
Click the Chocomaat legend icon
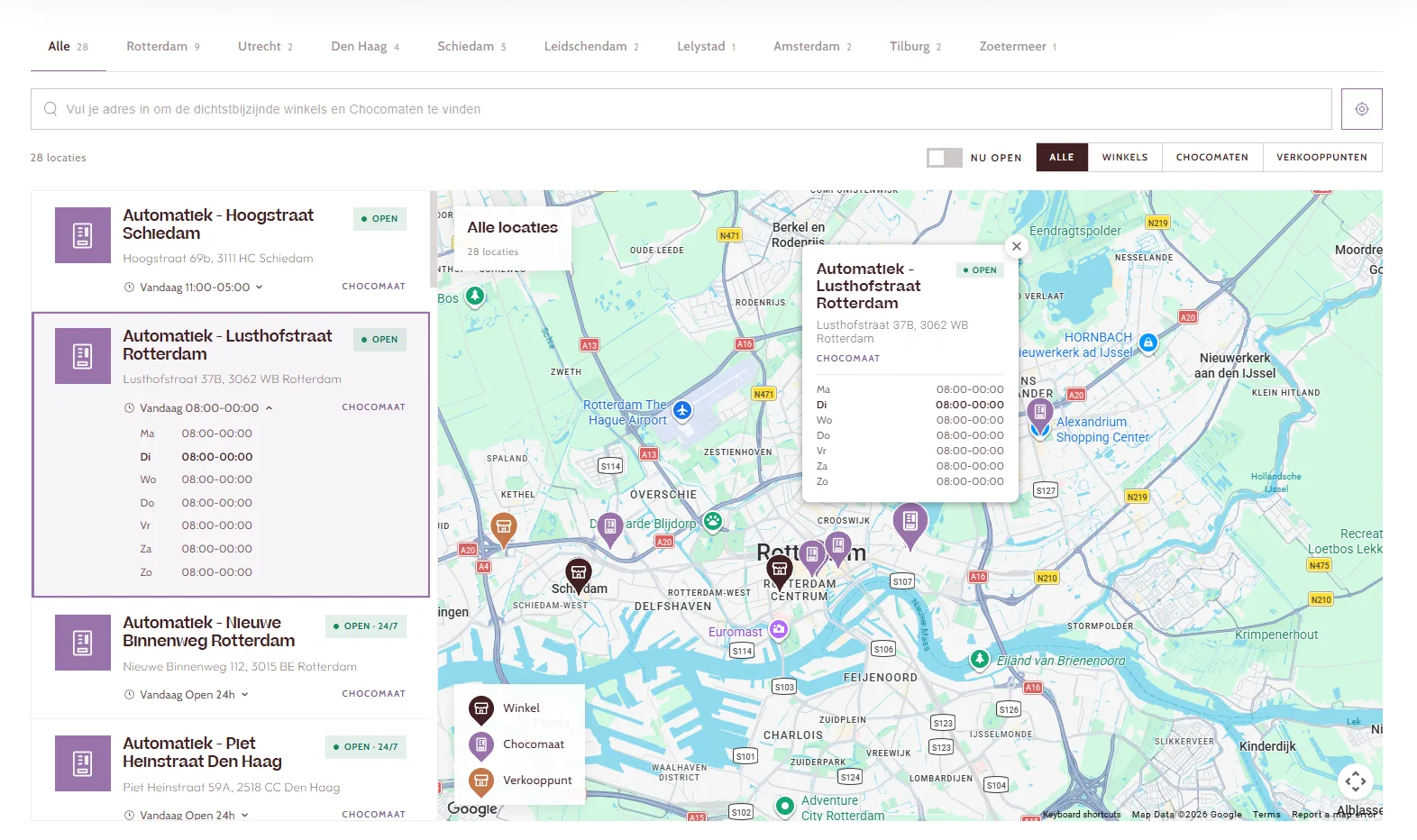click(x=481, y=745)
